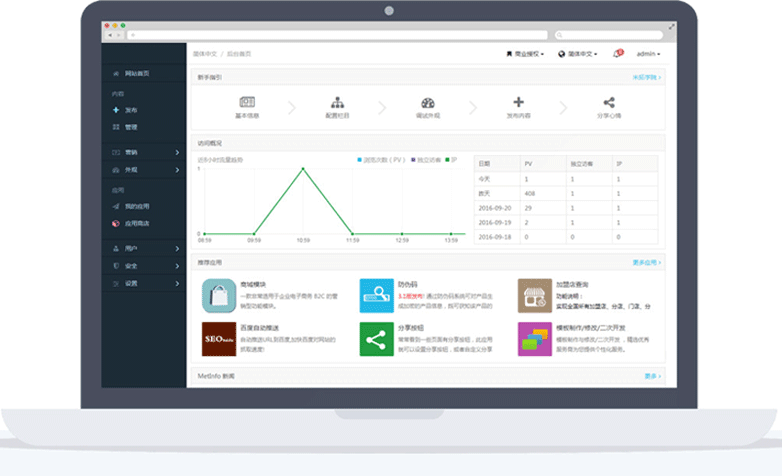Click the 2016-09-20 date cell

495,208
